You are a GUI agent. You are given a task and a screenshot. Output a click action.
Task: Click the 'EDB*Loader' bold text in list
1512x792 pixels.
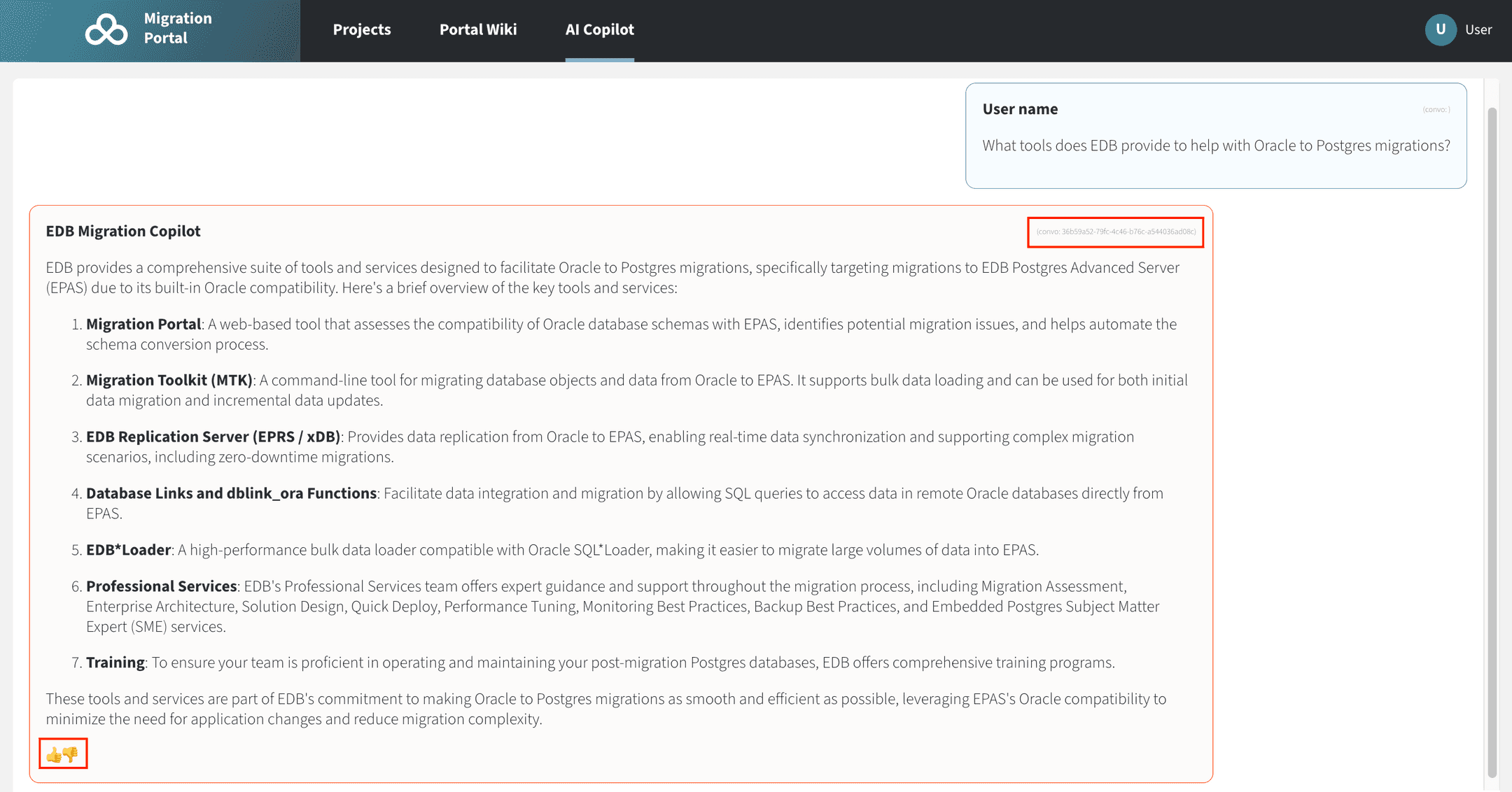[128, 550]
